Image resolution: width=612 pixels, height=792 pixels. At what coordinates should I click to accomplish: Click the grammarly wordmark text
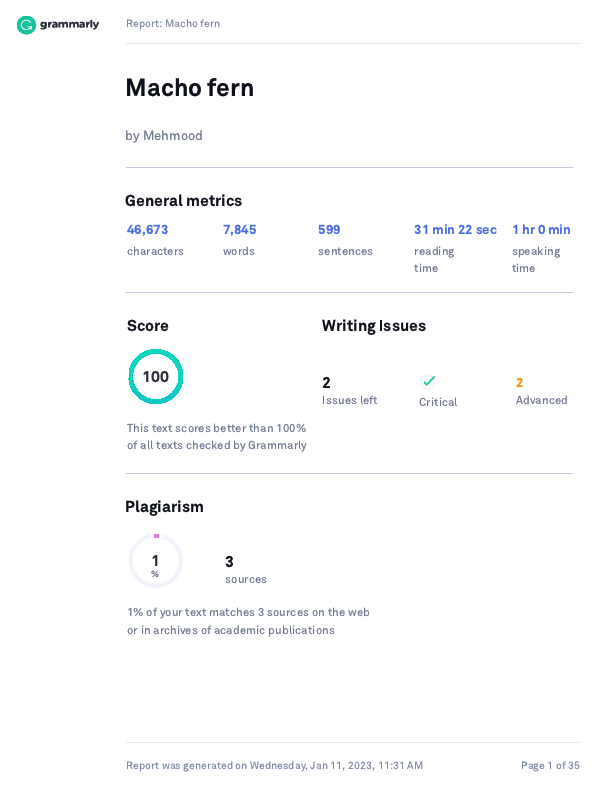(x=70, y=24)
